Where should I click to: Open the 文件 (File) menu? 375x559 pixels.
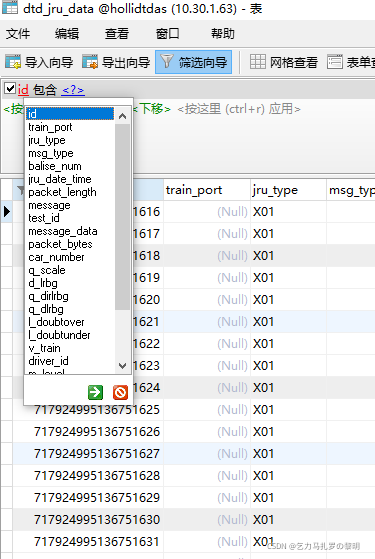pyautogui.click(x=18, y=34)
